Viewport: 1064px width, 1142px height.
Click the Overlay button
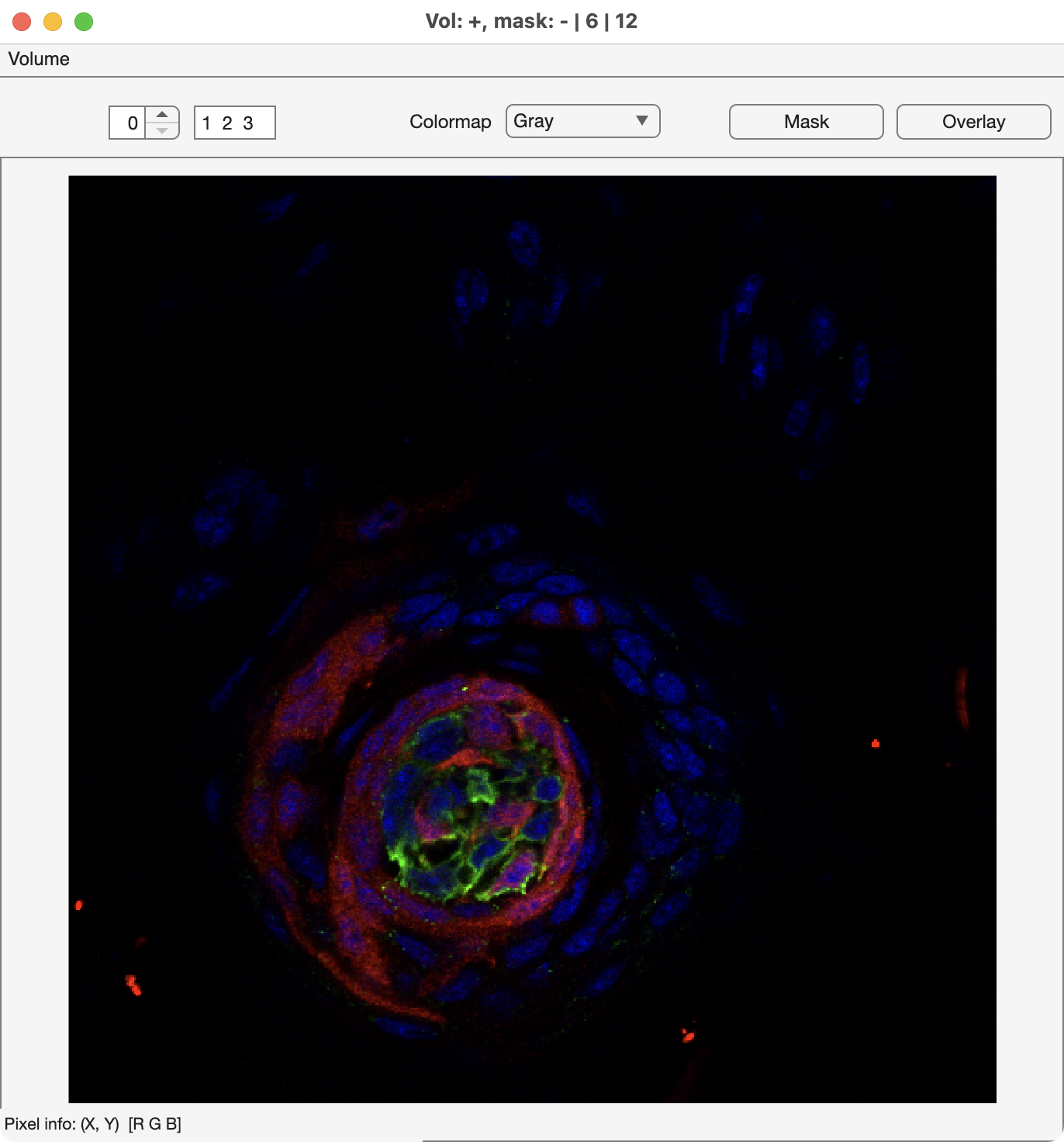pos(973,122)
